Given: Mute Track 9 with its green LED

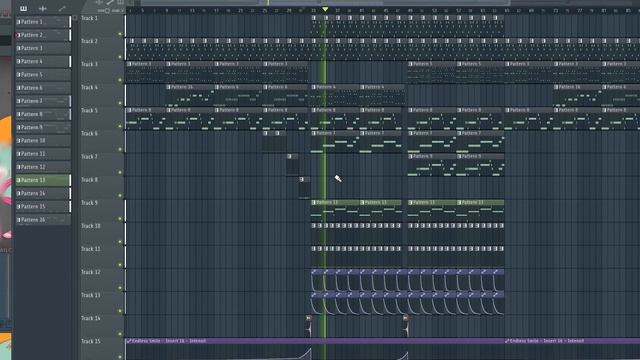Looking at the screenshot, I should pos(120,218).
